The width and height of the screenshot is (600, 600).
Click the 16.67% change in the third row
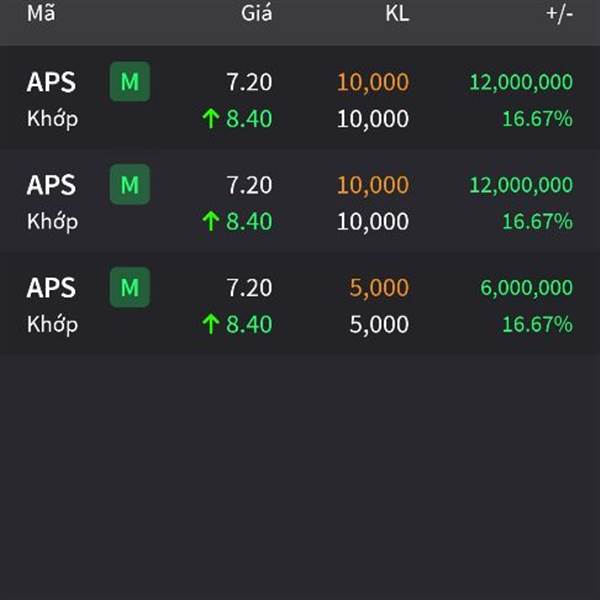pyautogui.click(x=537, y=324)
